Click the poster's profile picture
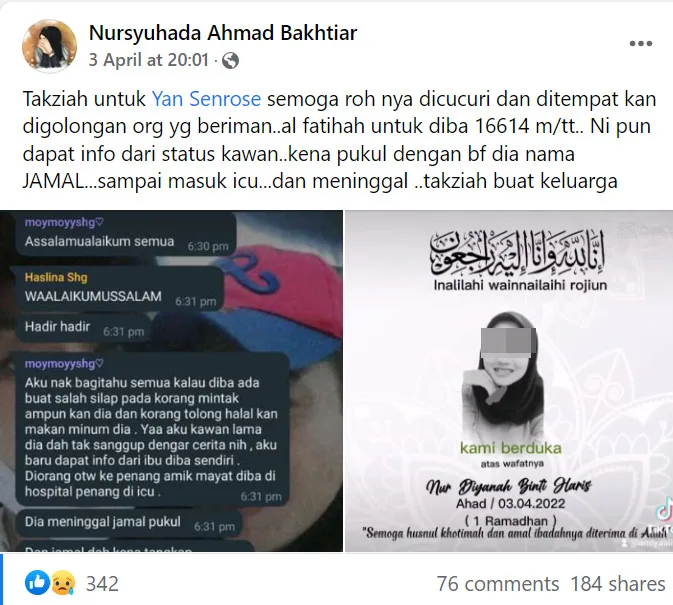The image size is (673, 605). [49, 45]
